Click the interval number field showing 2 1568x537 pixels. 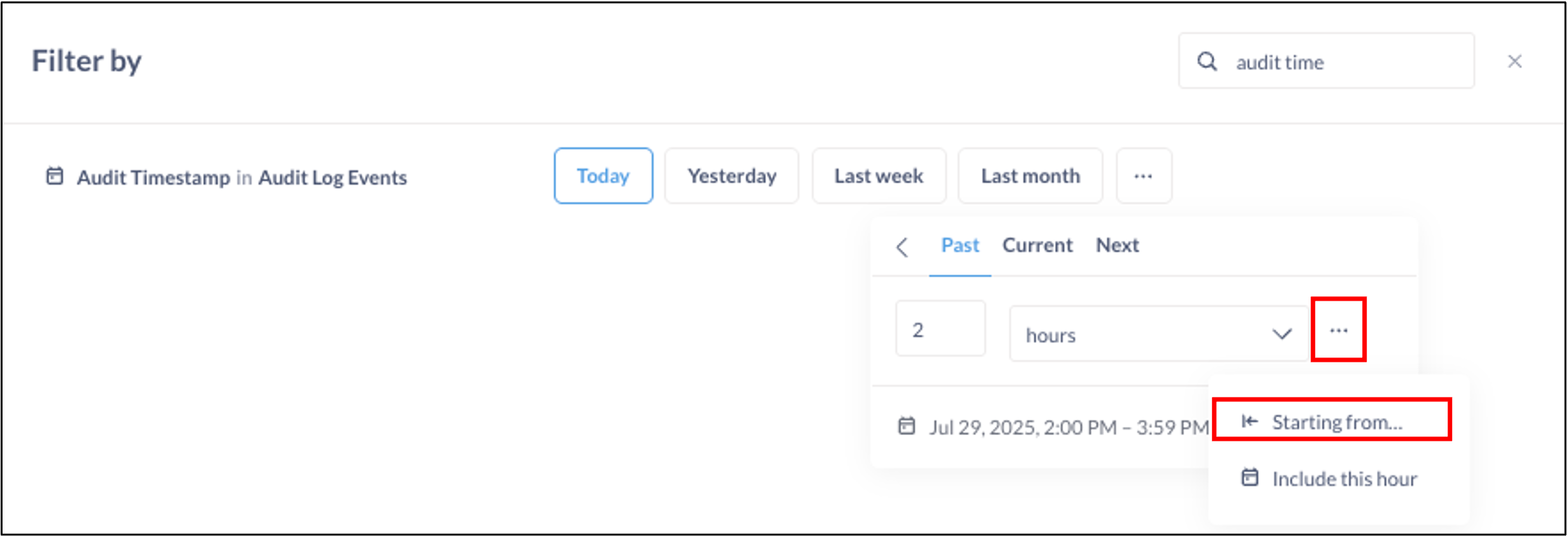(940, 329)
